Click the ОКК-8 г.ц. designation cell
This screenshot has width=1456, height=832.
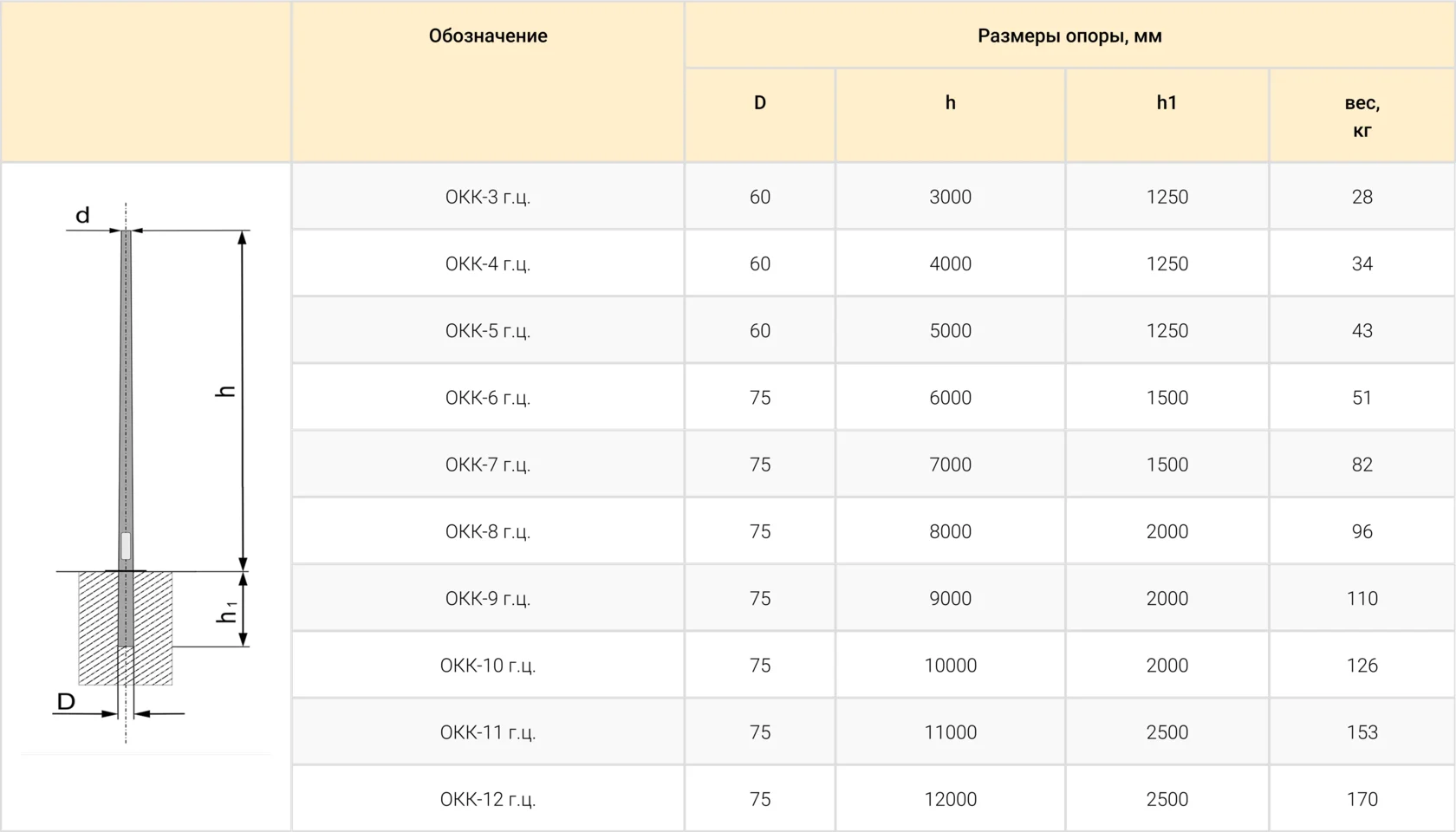click(x=488, y=531)
